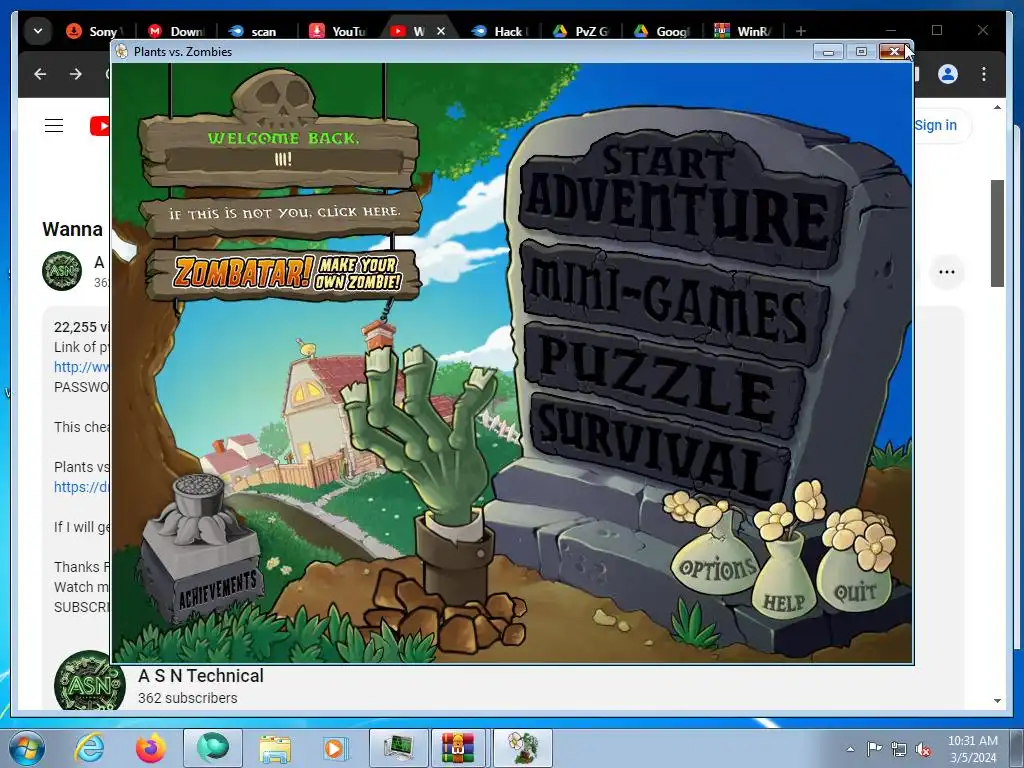This screenshot has height=768, width=1024.
Task: Click the muted volume tray icon
Action: [923, 749]
